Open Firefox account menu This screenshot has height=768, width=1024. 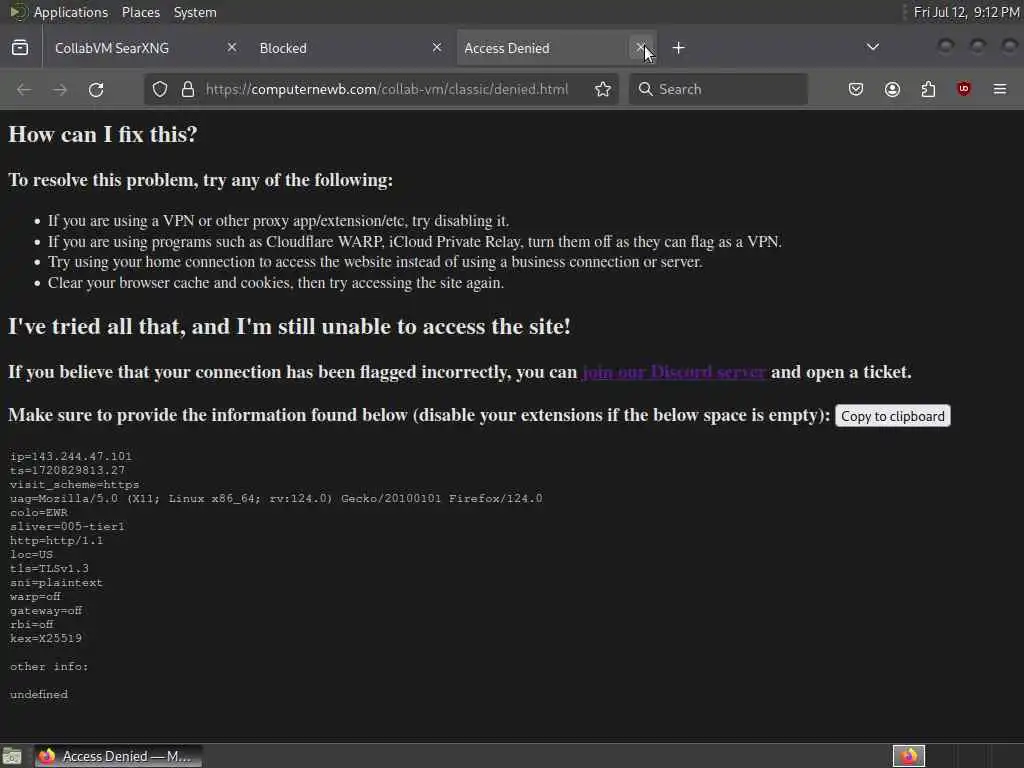pyautogui.click(x=892, y=89)
